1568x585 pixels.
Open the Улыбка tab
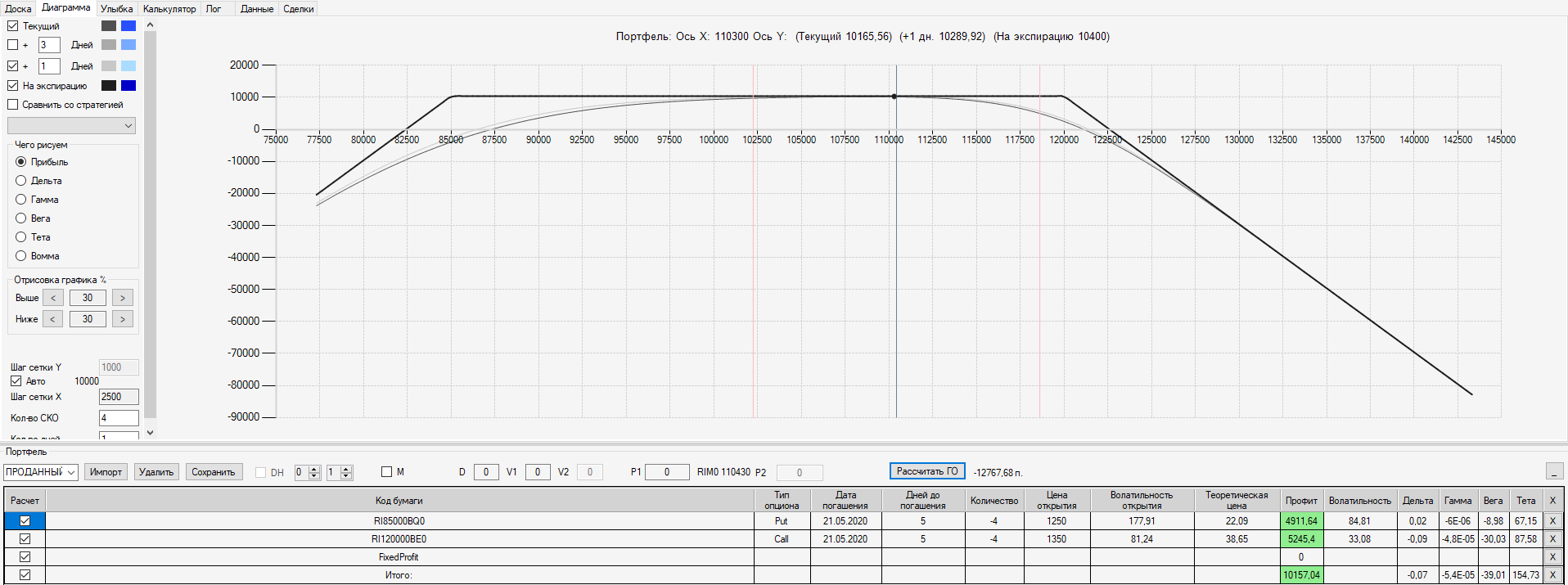tap(117, 9)
